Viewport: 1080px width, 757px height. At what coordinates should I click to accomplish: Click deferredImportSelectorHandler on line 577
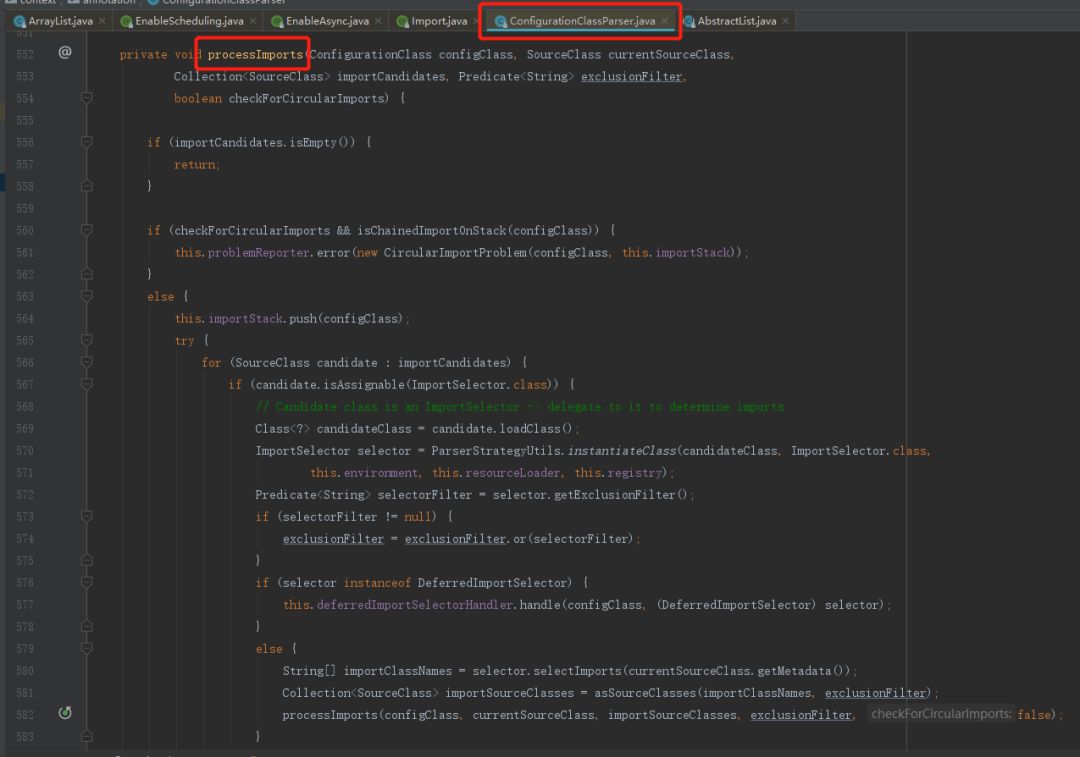click(415, 605)
